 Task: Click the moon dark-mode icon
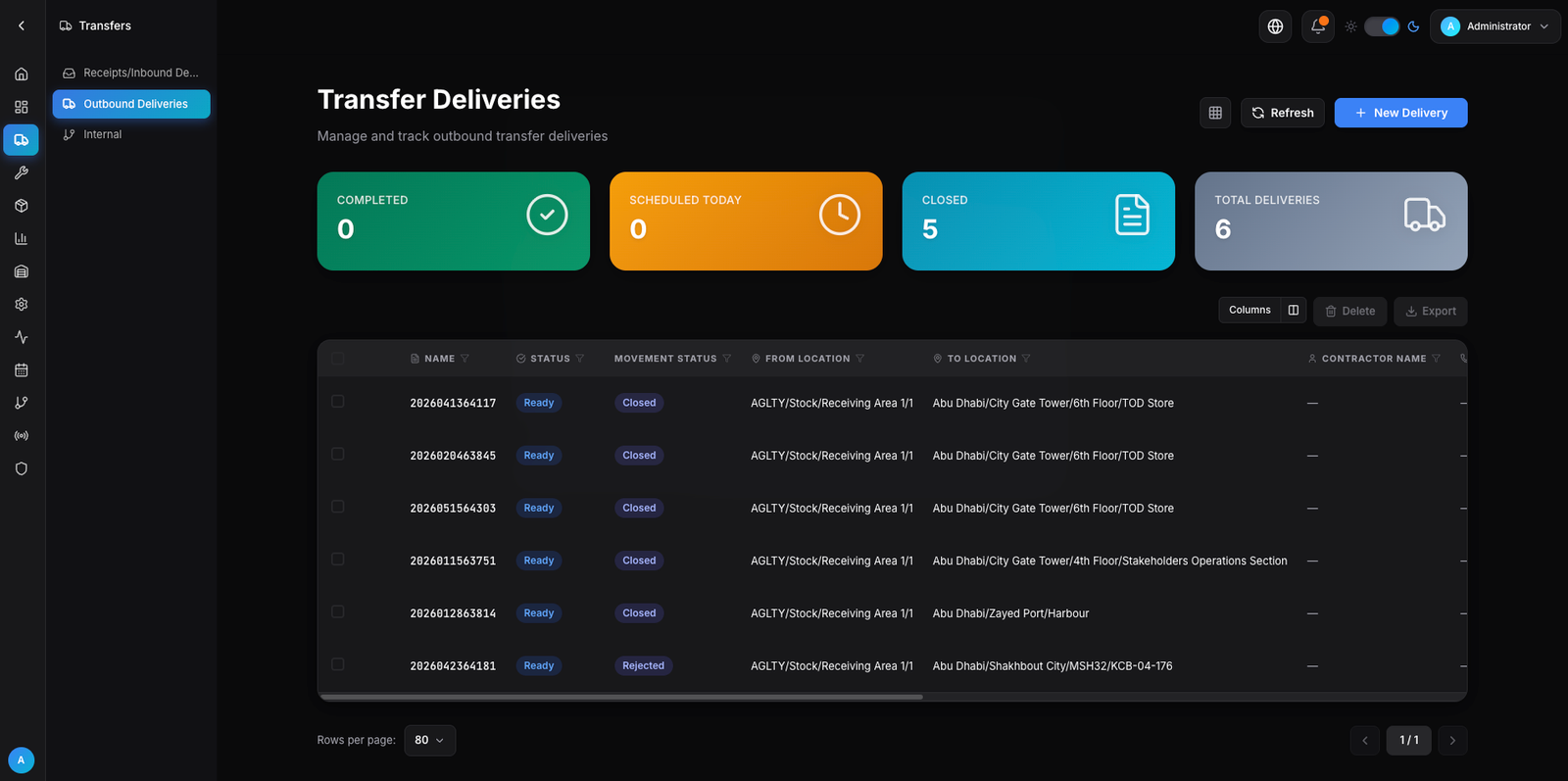point(1413,26)
